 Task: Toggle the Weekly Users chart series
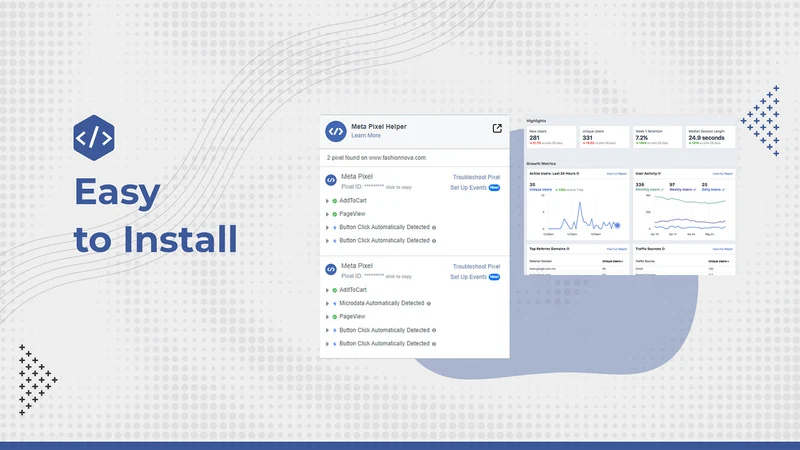(683, 189)
